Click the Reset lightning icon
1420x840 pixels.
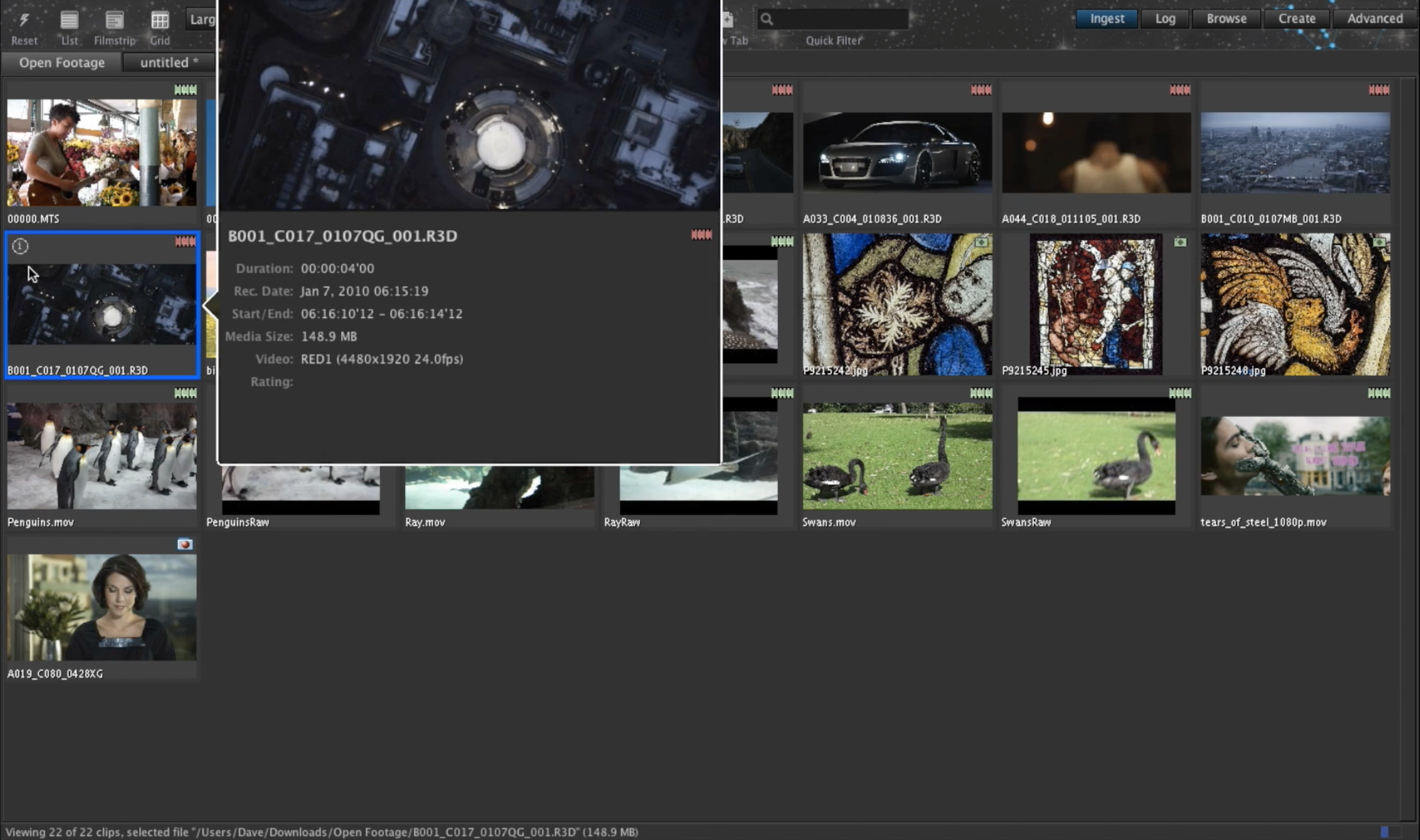(24, 21)
